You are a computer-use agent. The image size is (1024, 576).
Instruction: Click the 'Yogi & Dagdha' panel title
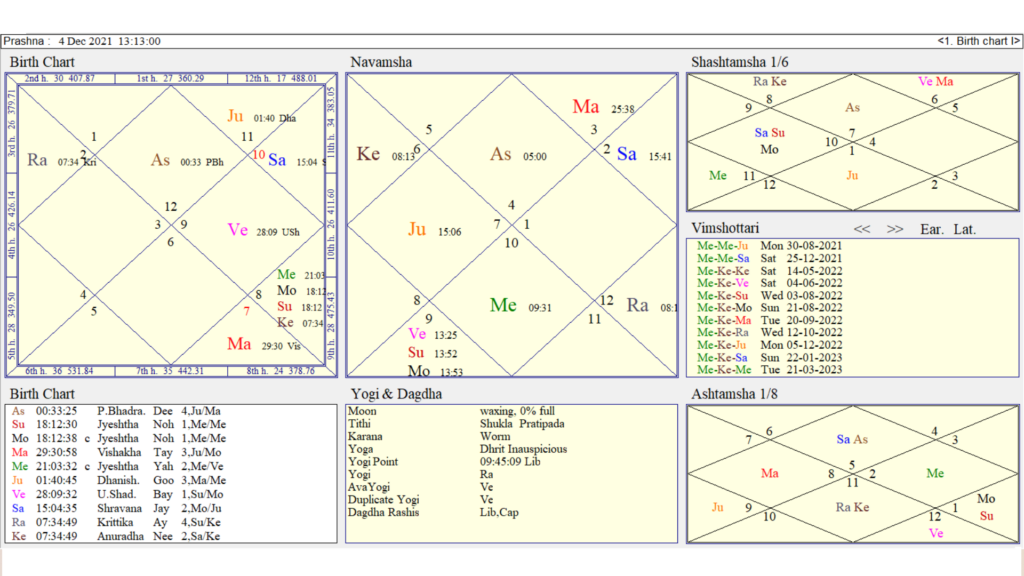396,394
